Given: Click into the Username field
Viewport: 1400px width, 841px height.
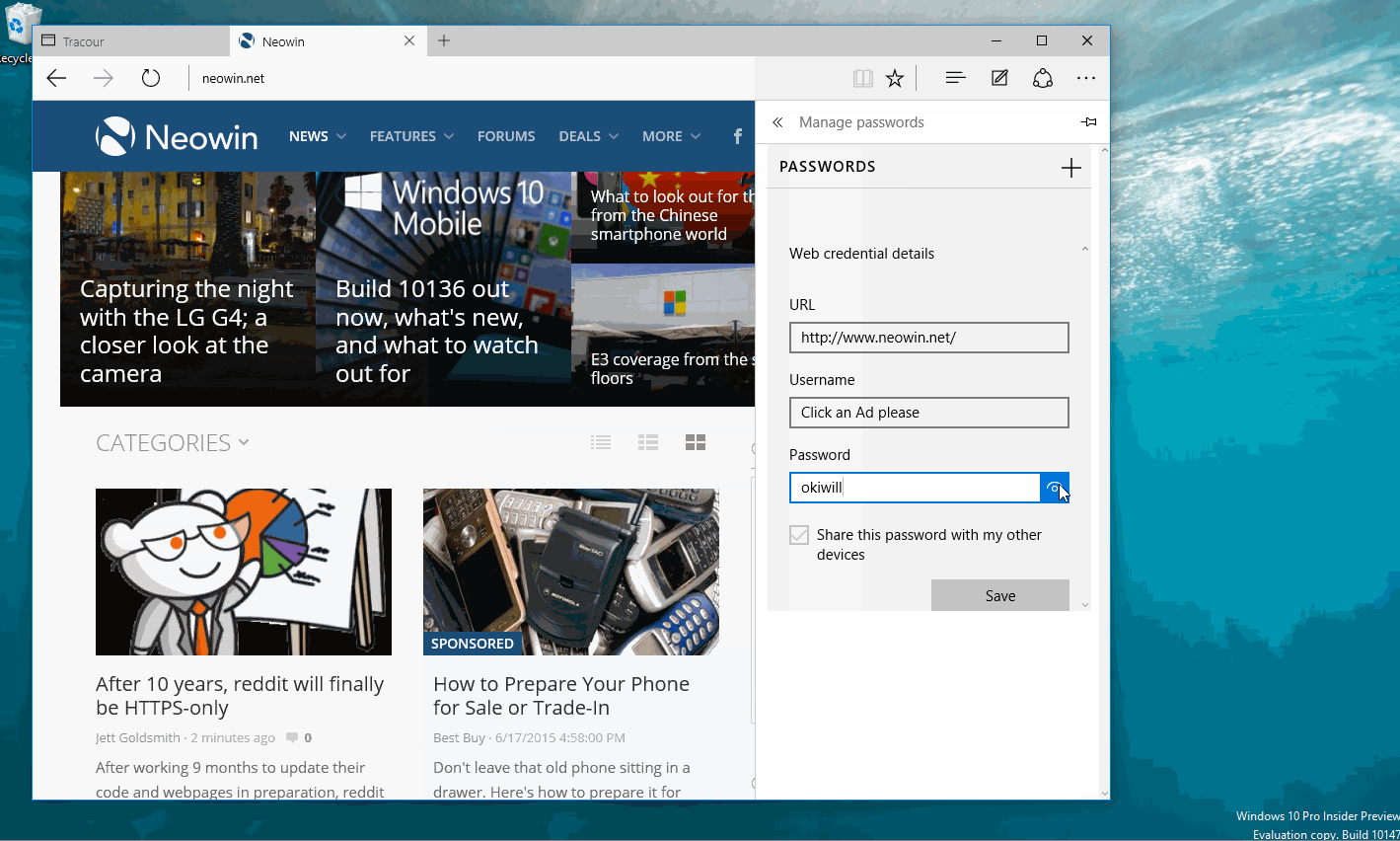Looking at the screenshot, I should coord(928,413).
